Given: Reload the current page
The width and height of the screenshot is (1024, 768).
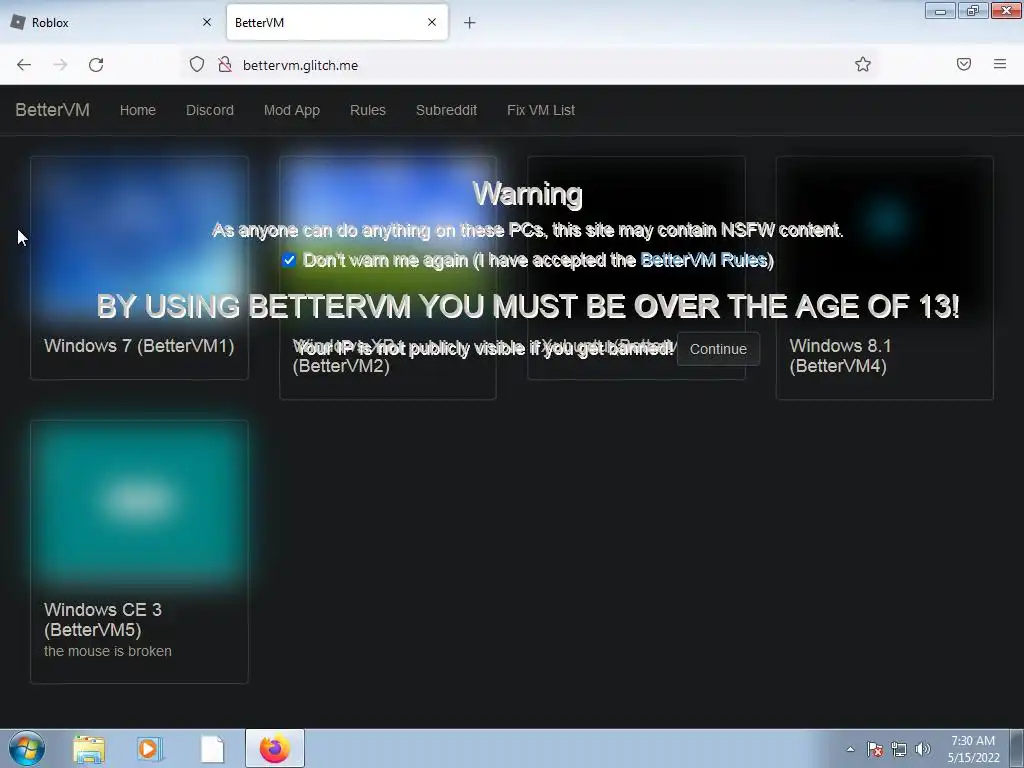Looking at the screenshot, I should pos(96,65).
